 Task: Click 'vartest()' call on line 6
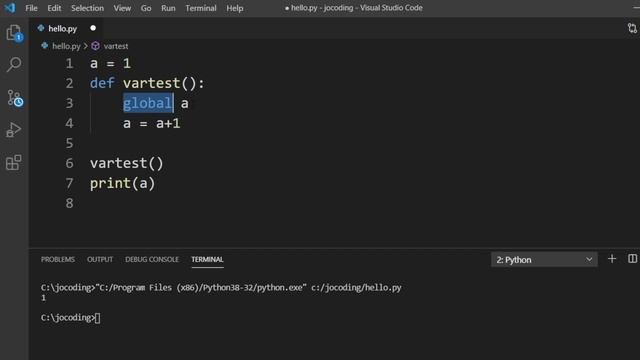tap(127, 163)
